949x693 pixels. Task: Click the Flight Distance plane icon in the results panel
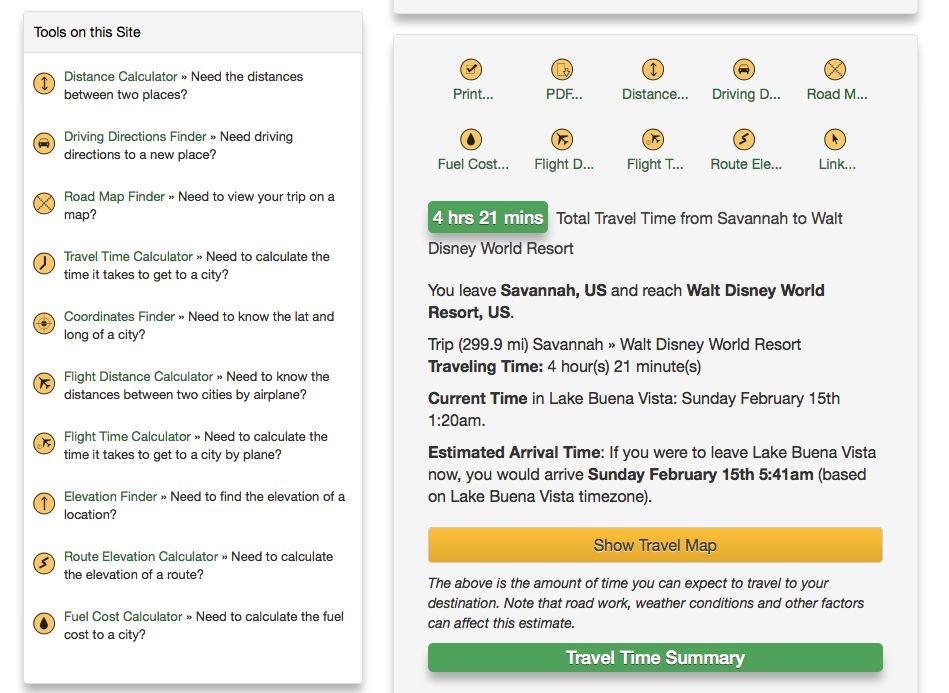(562, 140)
